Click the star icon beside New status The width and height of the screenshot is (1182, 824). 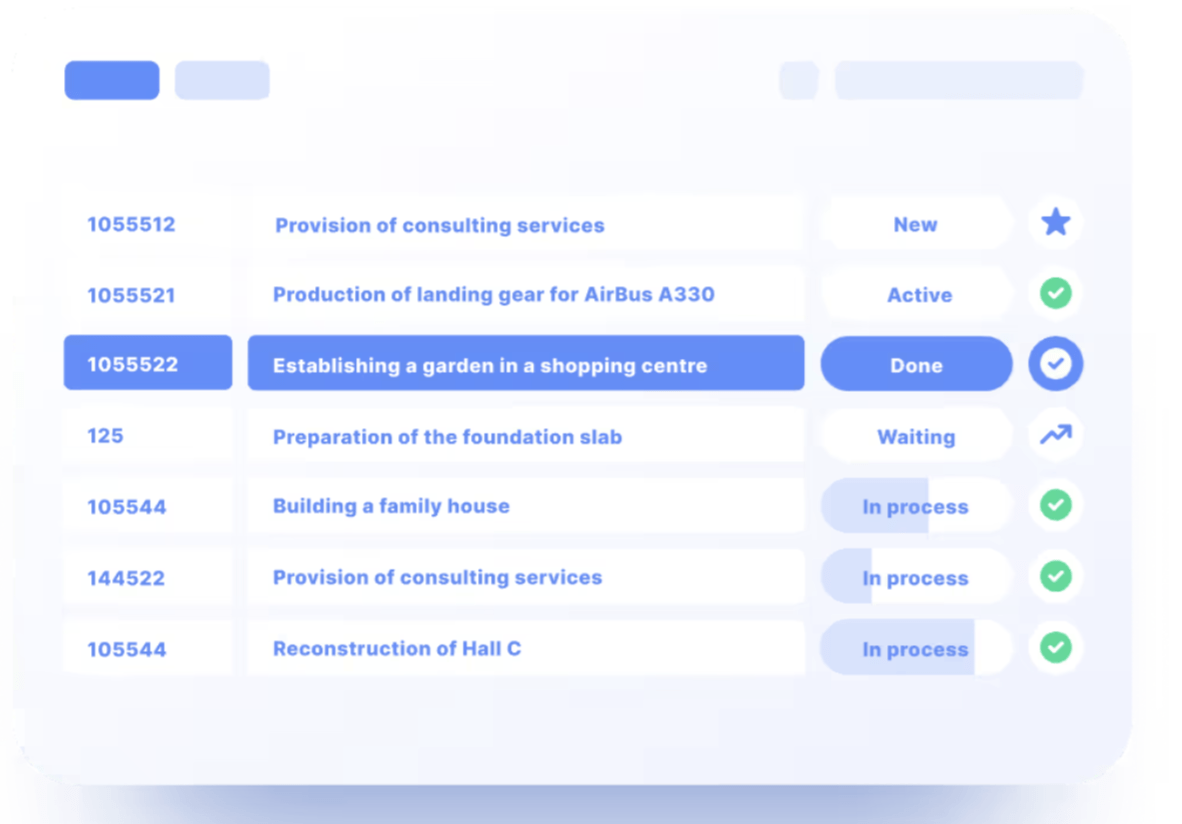click(x=1055, y=223)
